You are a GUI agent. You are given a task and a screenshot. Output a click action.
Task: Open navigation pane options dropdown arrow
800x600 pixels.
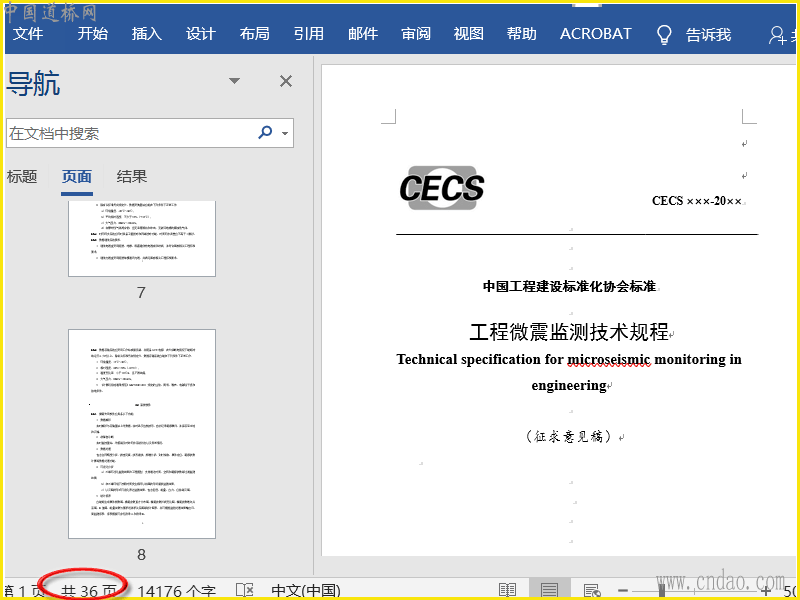pos(234,81)
